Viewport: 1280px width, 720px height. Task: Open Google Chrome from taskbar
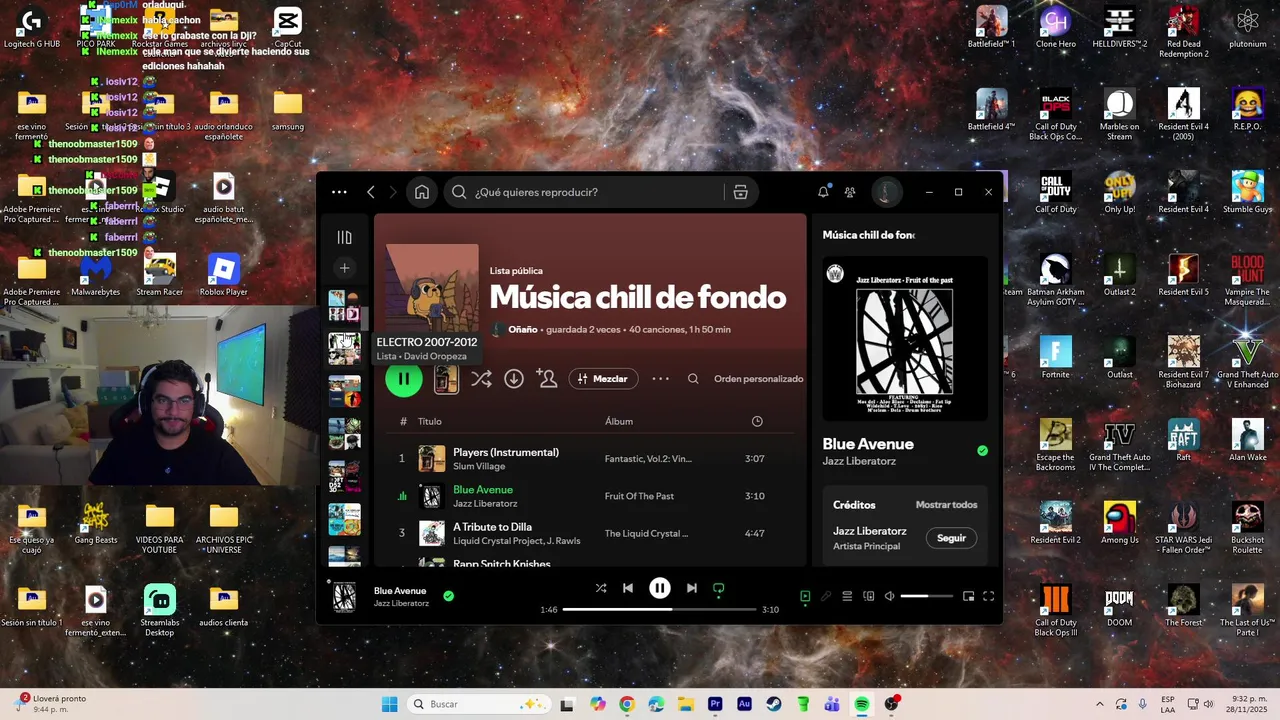pyautogui.click(x=626, y=704)
